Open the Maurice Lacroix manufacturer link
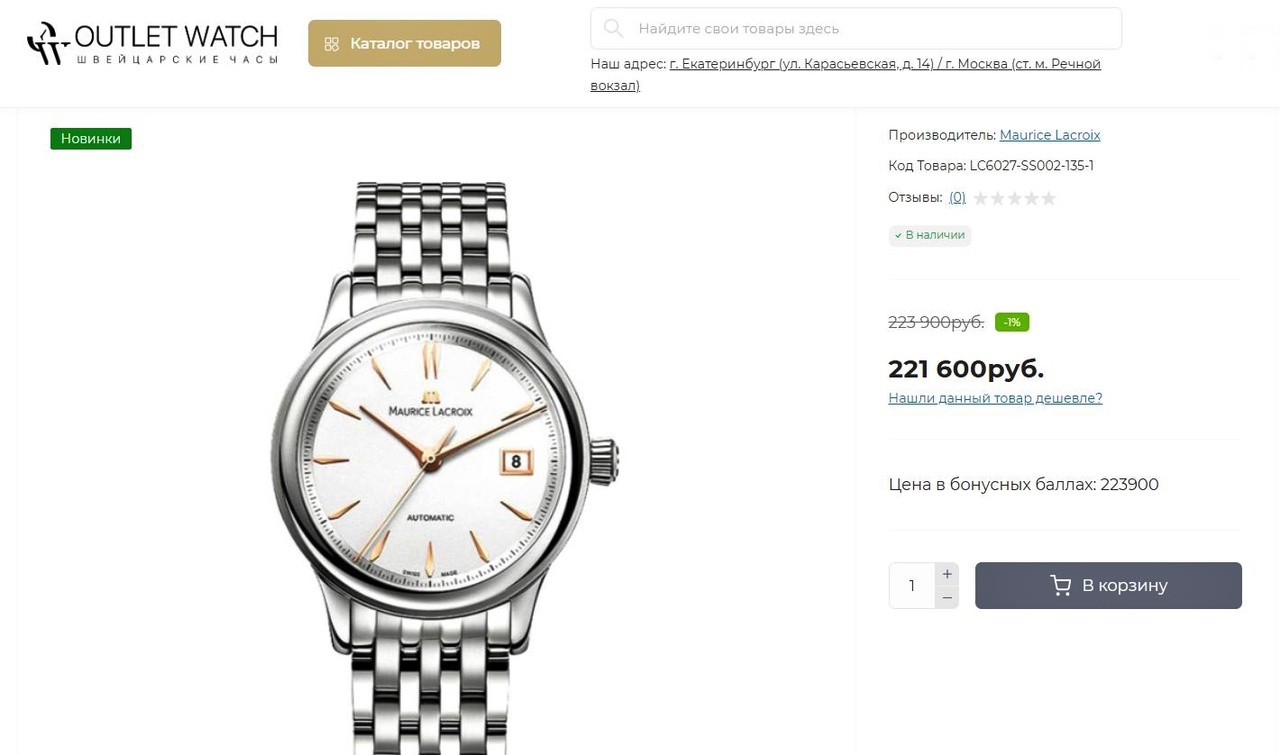The image size is (1280, 755). point(1050,135)
